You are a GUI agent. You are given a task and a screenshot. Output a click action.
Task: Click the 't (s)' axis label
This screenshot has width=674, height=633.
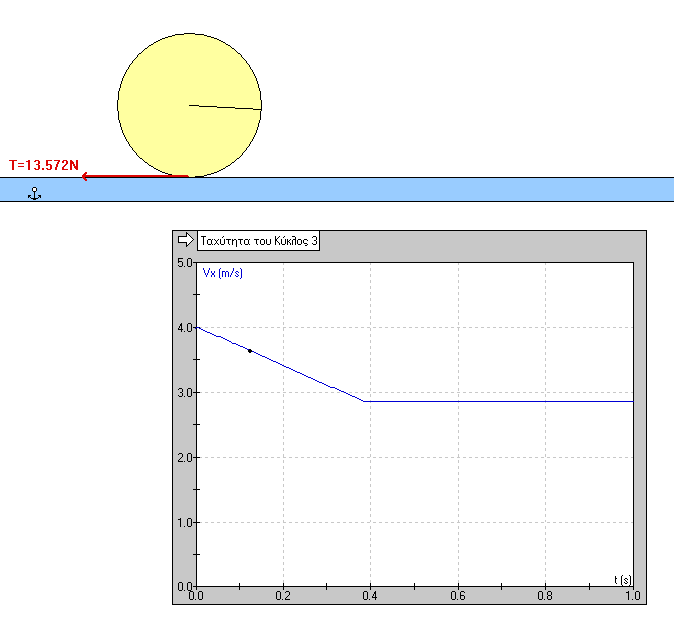coord(622,580)
